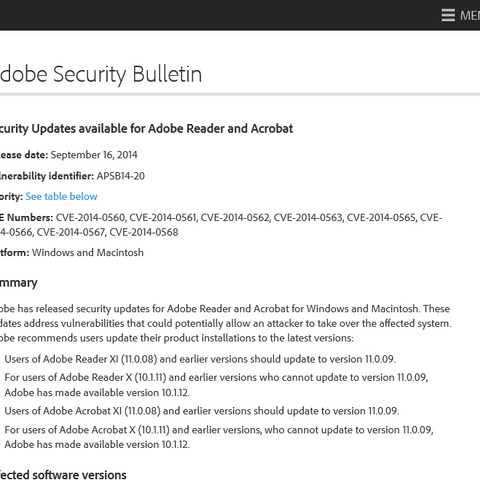Viewport: 480px width, 480px height.
Task: Click 'CVE-2014-0561' in the CVE list
Action: pyautogui.click(x=163, y=218)
